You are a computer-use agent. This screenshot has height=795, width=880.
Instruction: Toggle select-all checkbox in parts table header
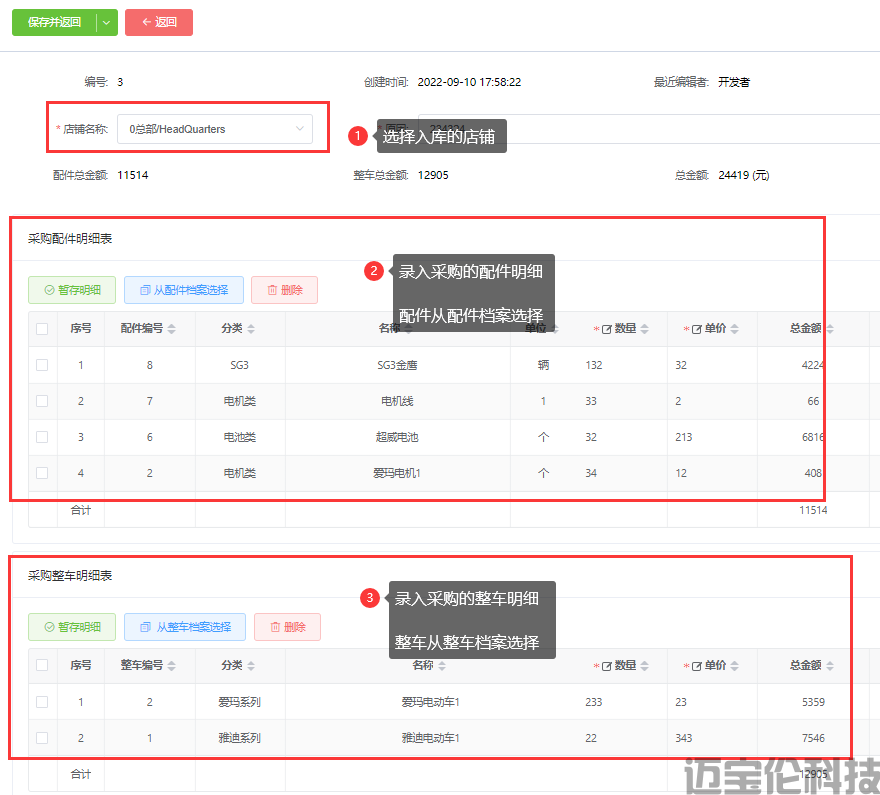[42, 329]
